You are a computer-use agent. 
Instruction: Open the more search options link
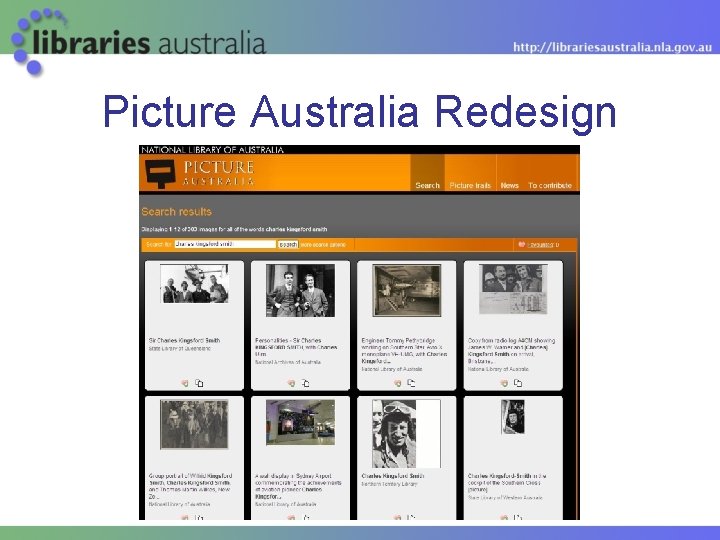point(323,245)
